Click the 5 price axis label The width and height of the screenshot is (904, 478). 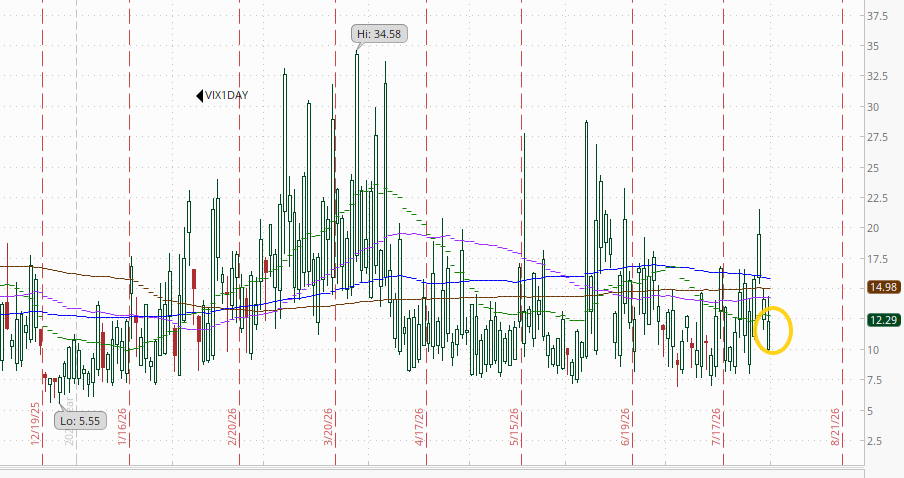point(870,411)
